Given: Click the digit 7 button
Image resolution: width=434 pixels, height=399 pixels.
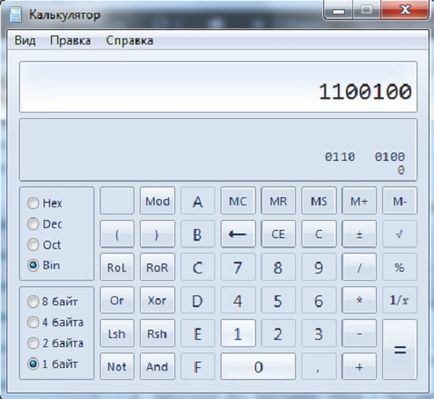Looking at the screenshot, I should 238,267.
